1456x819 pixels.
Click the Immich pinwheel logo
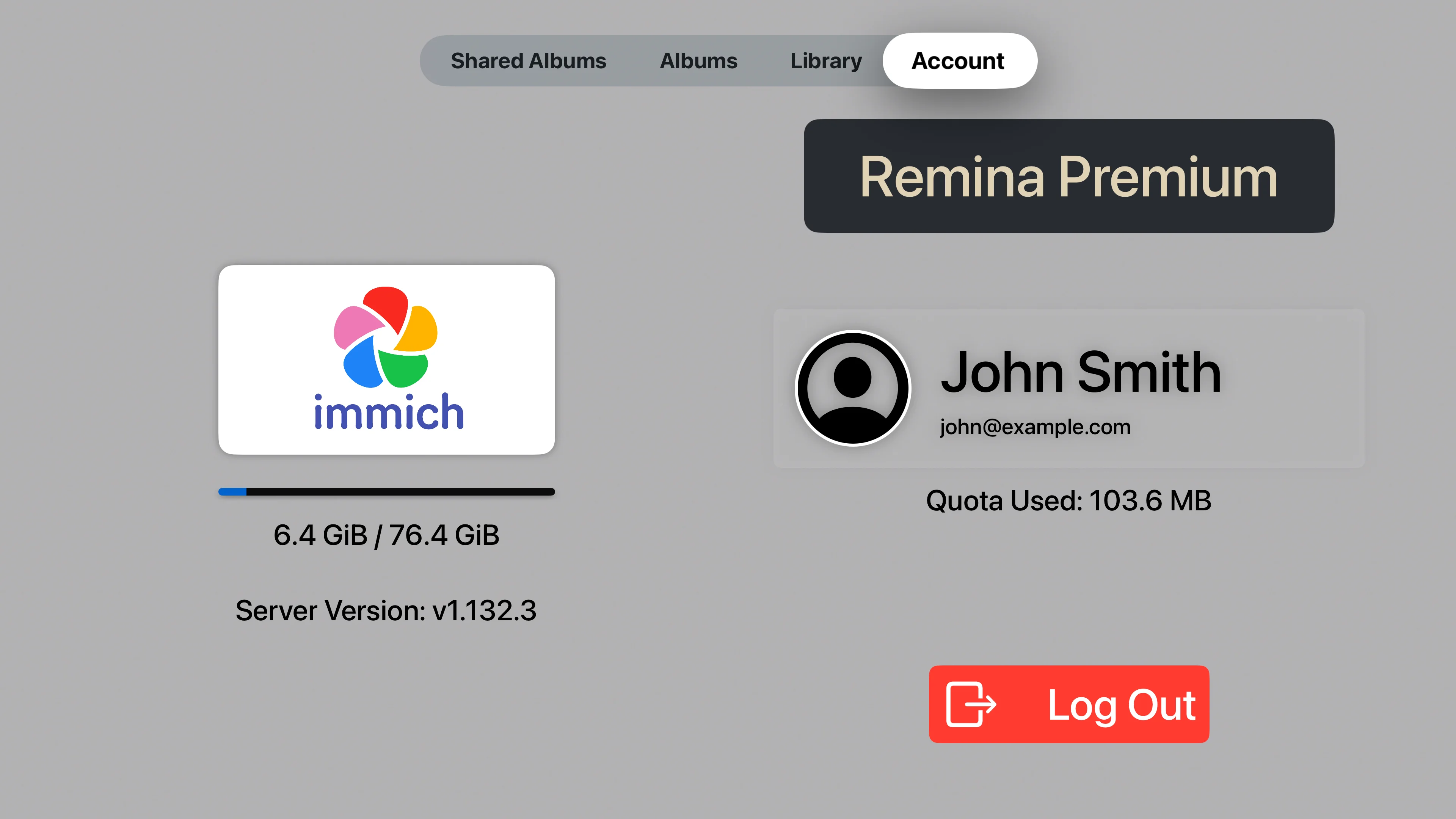(386, 337)
